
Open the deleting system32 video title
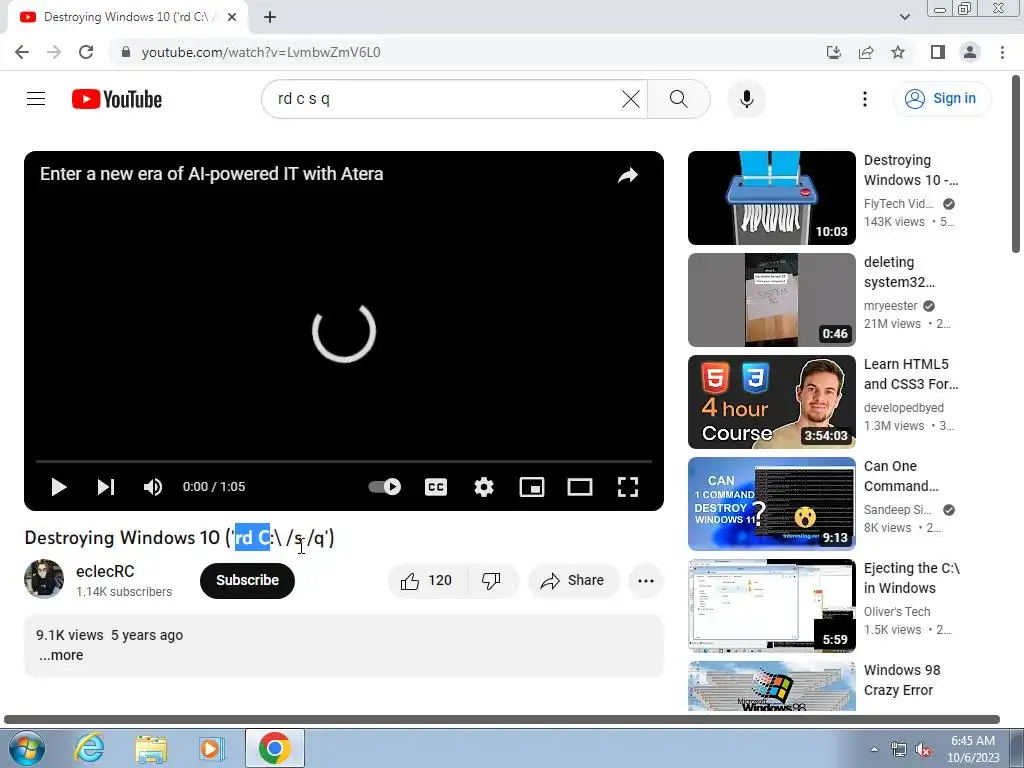[x=899, y=272]
